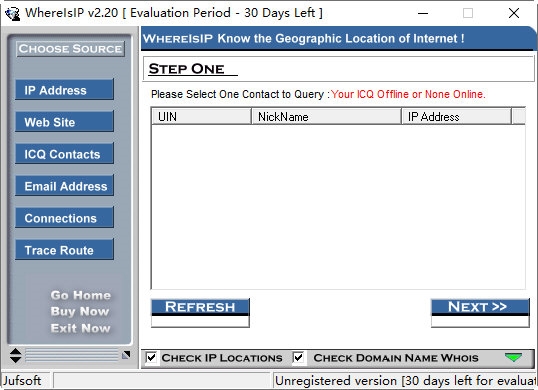Image resolution: width=538 pixels, height=390 pixels.
Task: Select Web Site source
Action: point(64,122)
